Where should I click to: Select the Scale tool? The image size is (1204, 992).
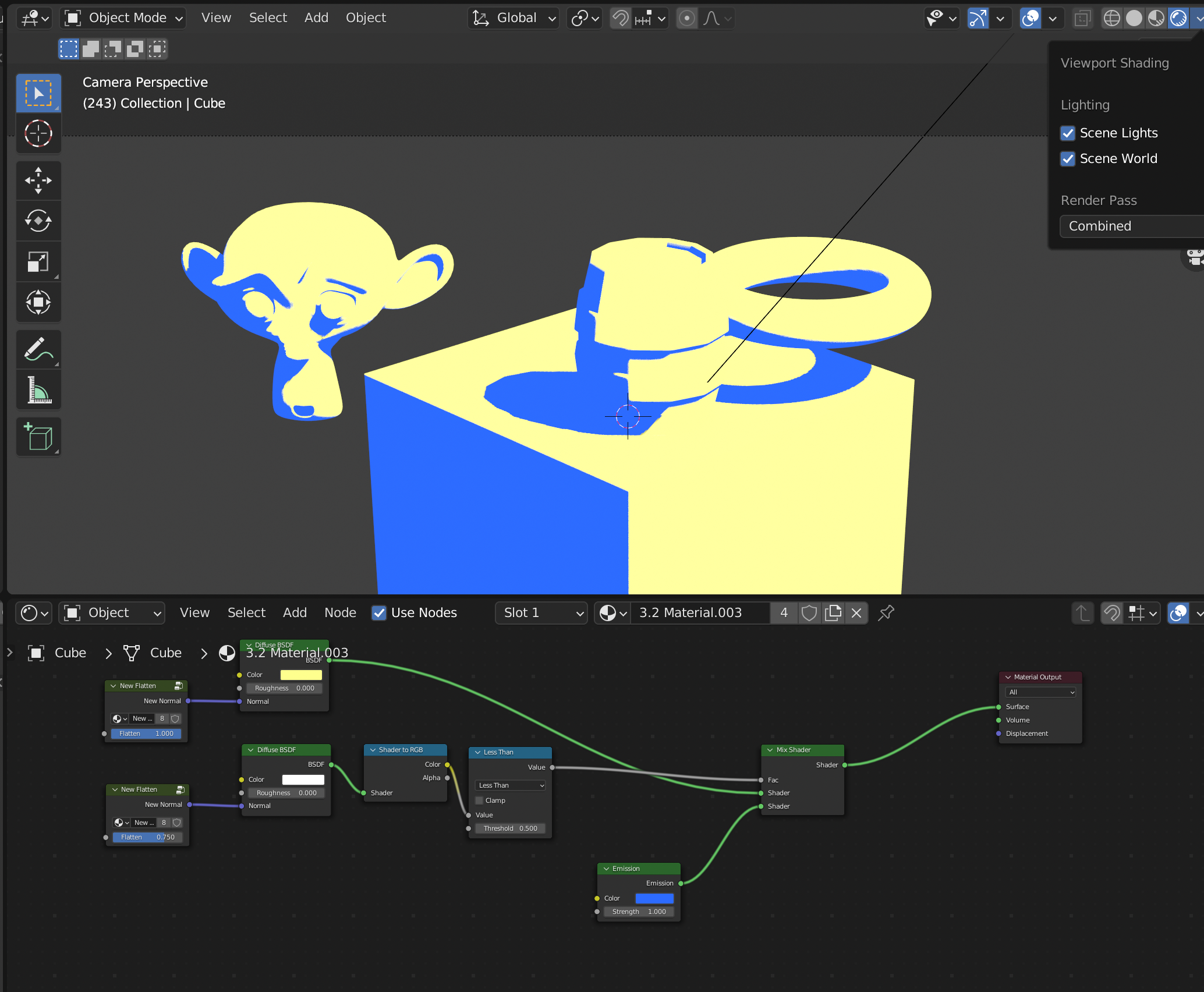pyautogui.click(x=38, y=262)
